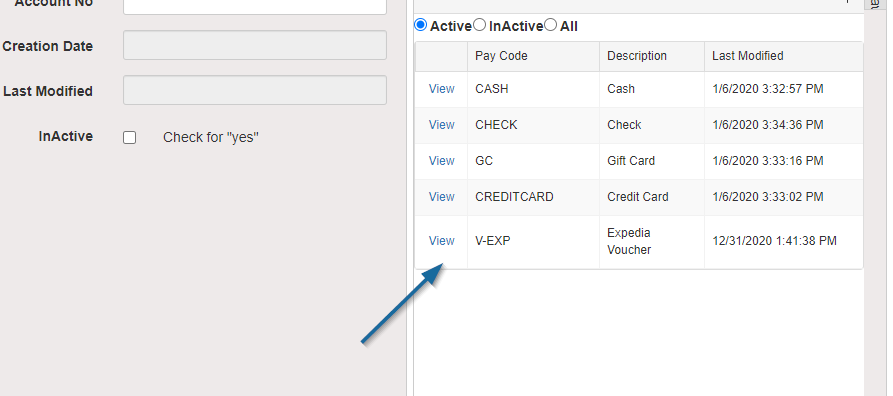The width and height of the screenshot is (893, 396).
Task: Click the 12/31/2020 1:41:38 PM cell
Action: click(x=784, y=241)
